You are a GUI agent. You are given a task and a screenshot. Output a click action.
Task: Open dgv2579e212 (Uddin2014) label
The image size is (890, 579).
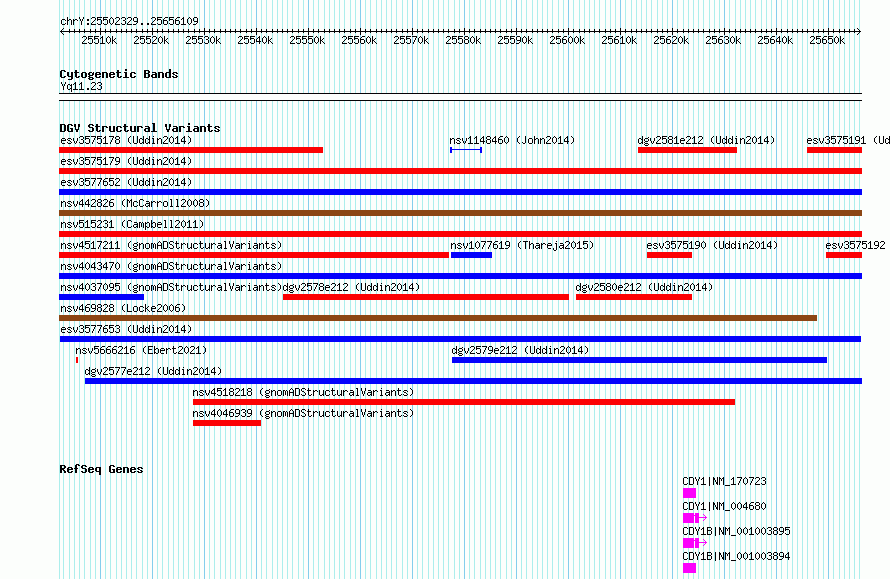tap(520, 350)
